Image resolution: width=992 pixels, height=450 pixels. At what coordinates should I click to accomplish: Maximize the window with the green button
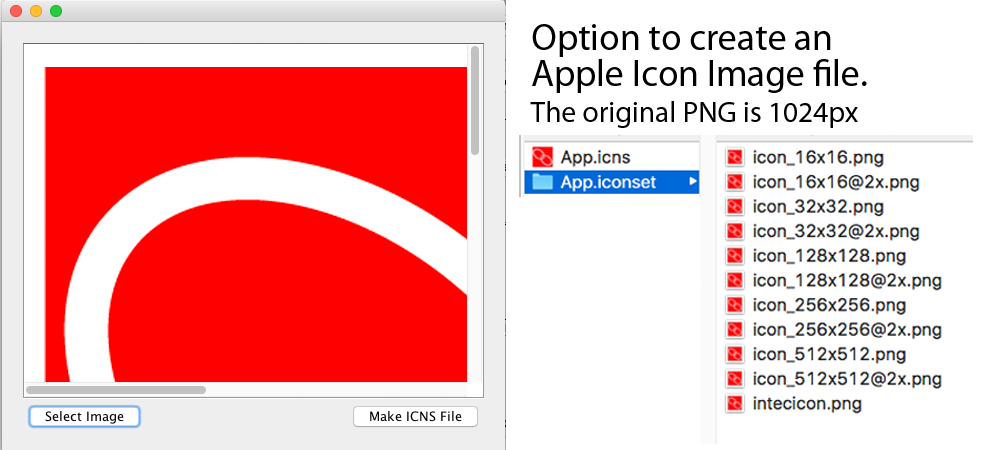pos(56,11)
